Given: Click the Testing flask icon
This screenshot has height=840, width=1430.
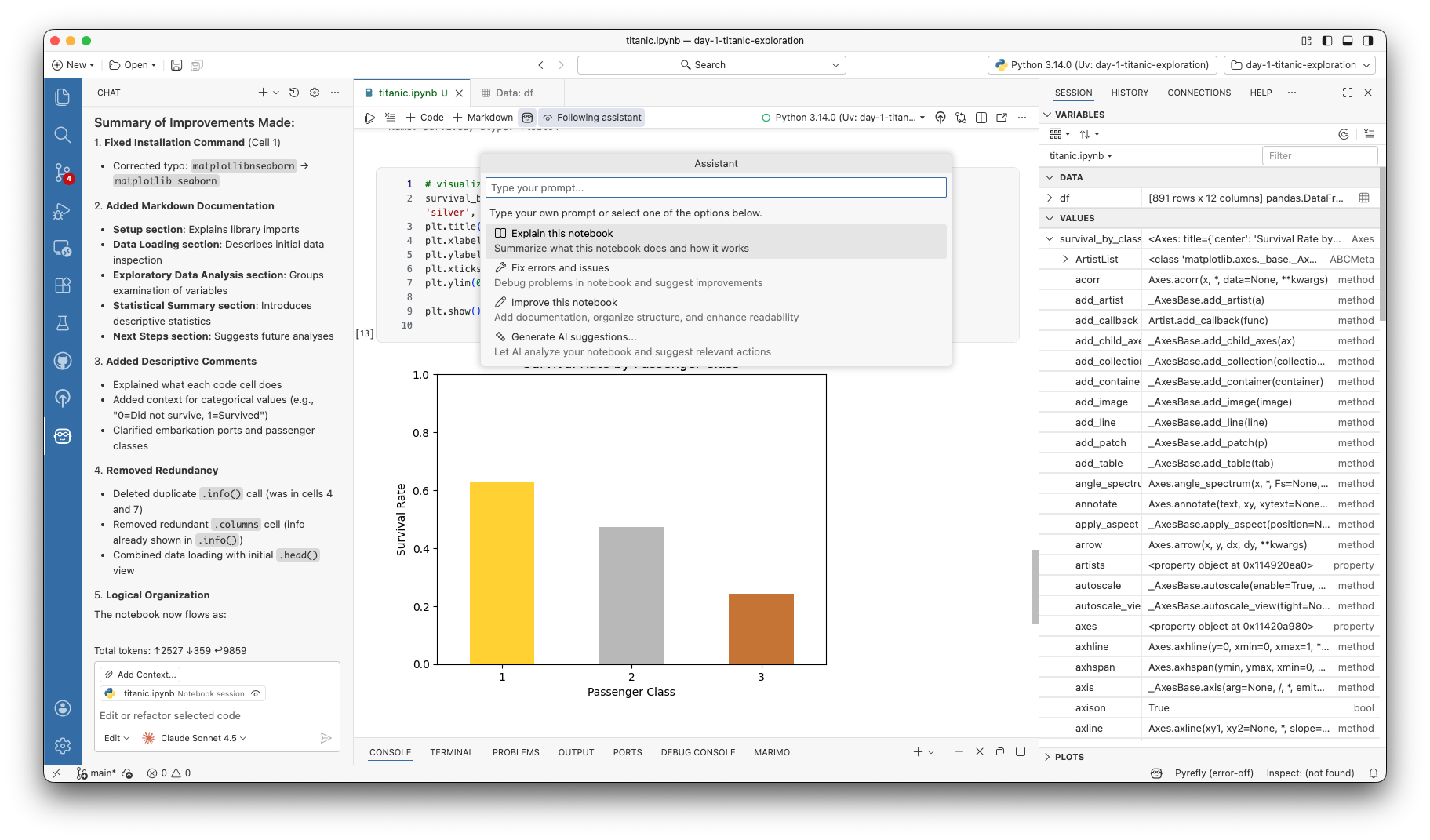Looking at the screenshot, I should [x=63, y=323].
